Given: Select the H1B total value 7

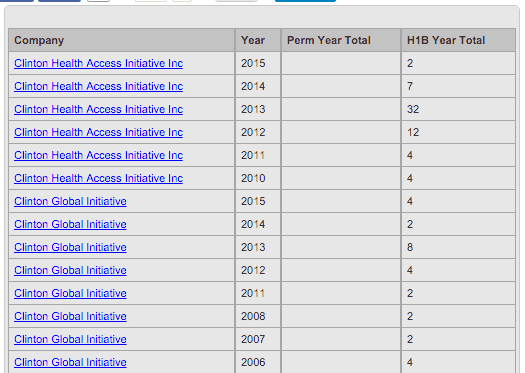Looking at the screenshot, I should click(x=410, y=86).
